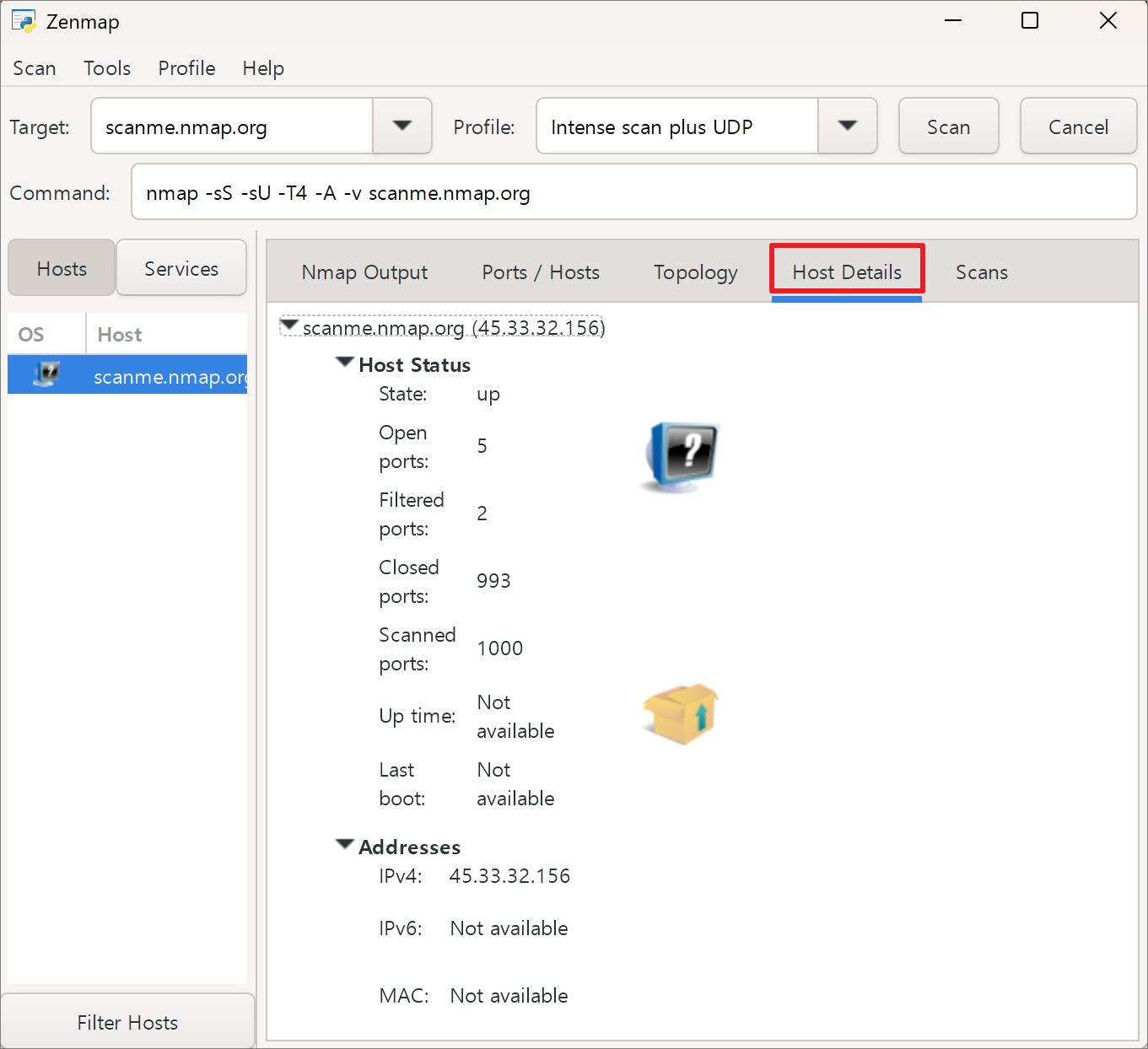Click the 'Host Status' heading text
Image resolution: width=1148 pixels, height=1049 pixels.
pos(414,365)
